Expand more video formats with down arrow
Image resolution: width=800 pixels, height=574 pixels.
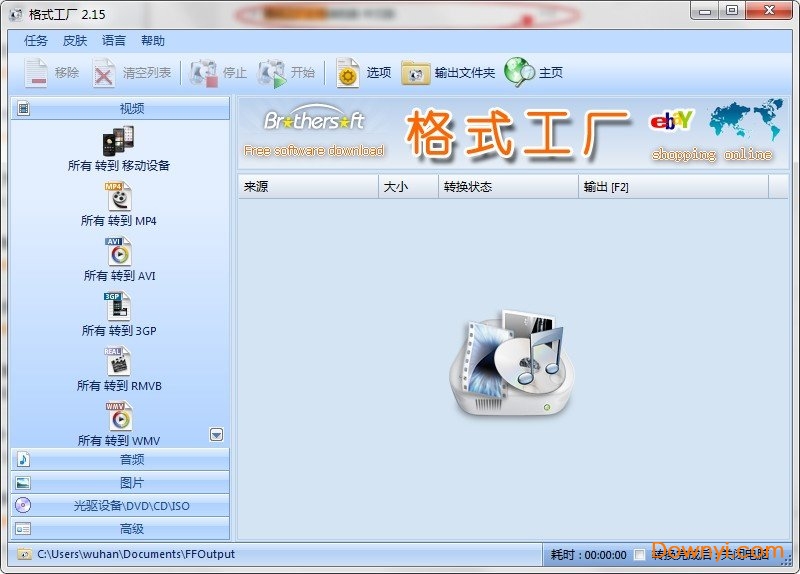click(216, 435)
